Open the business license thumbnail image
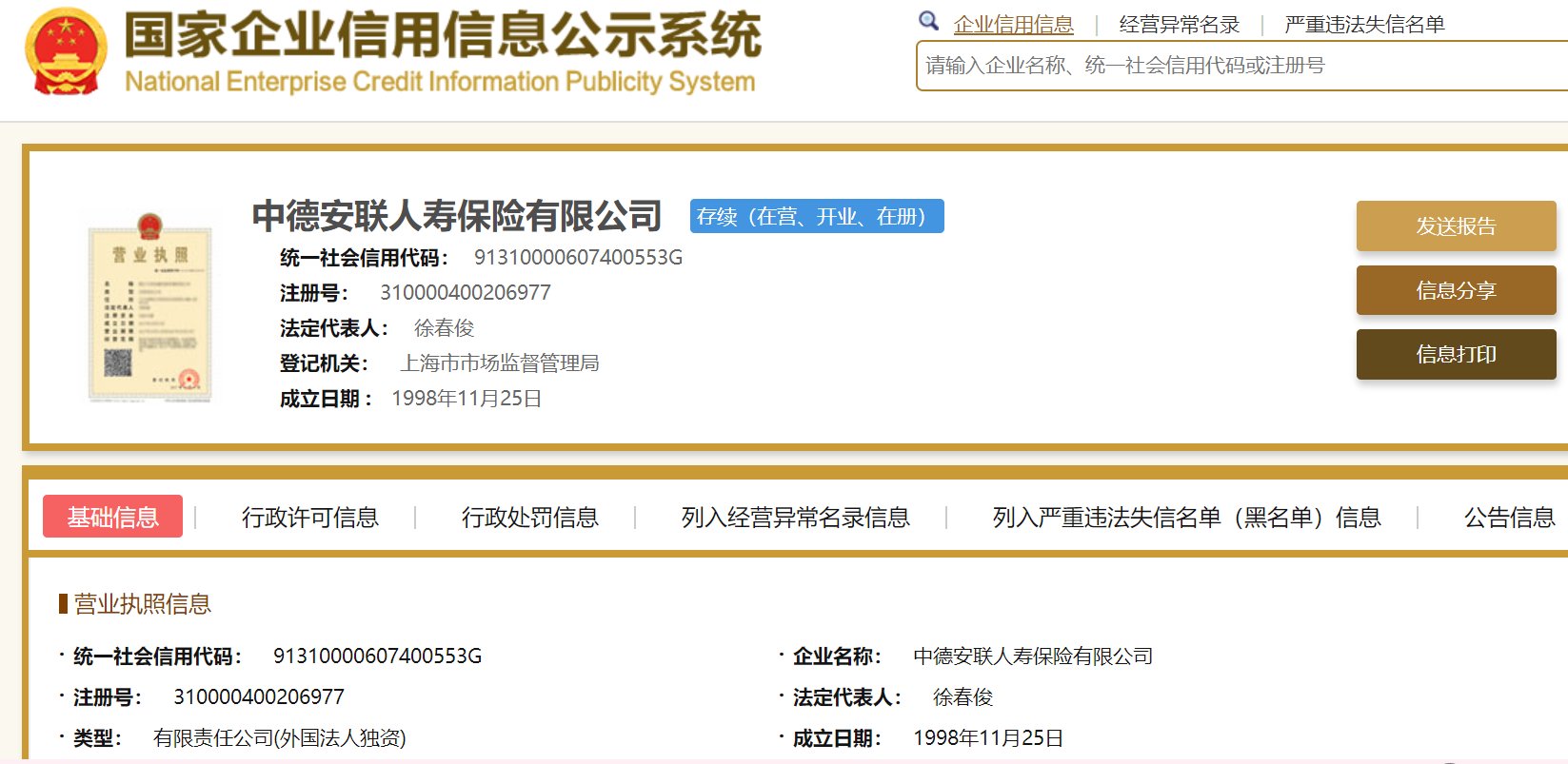1568x764 pixels. click(150, 307)
